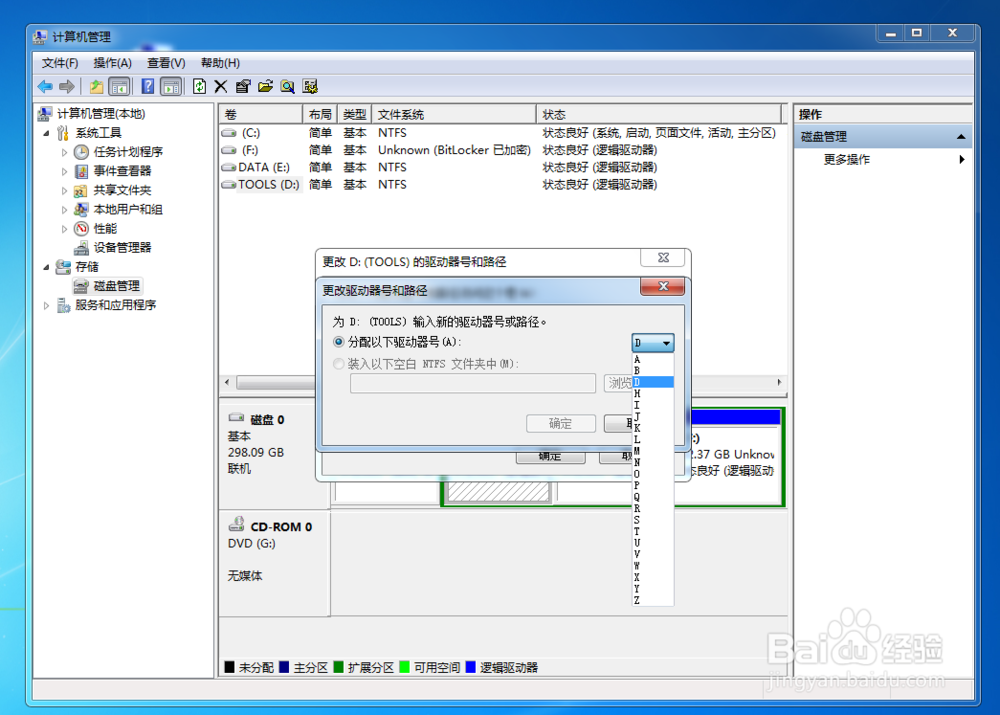The image size is (1000, 715).
Task: Click the Refresh toolbar icon
Action: 199,87
